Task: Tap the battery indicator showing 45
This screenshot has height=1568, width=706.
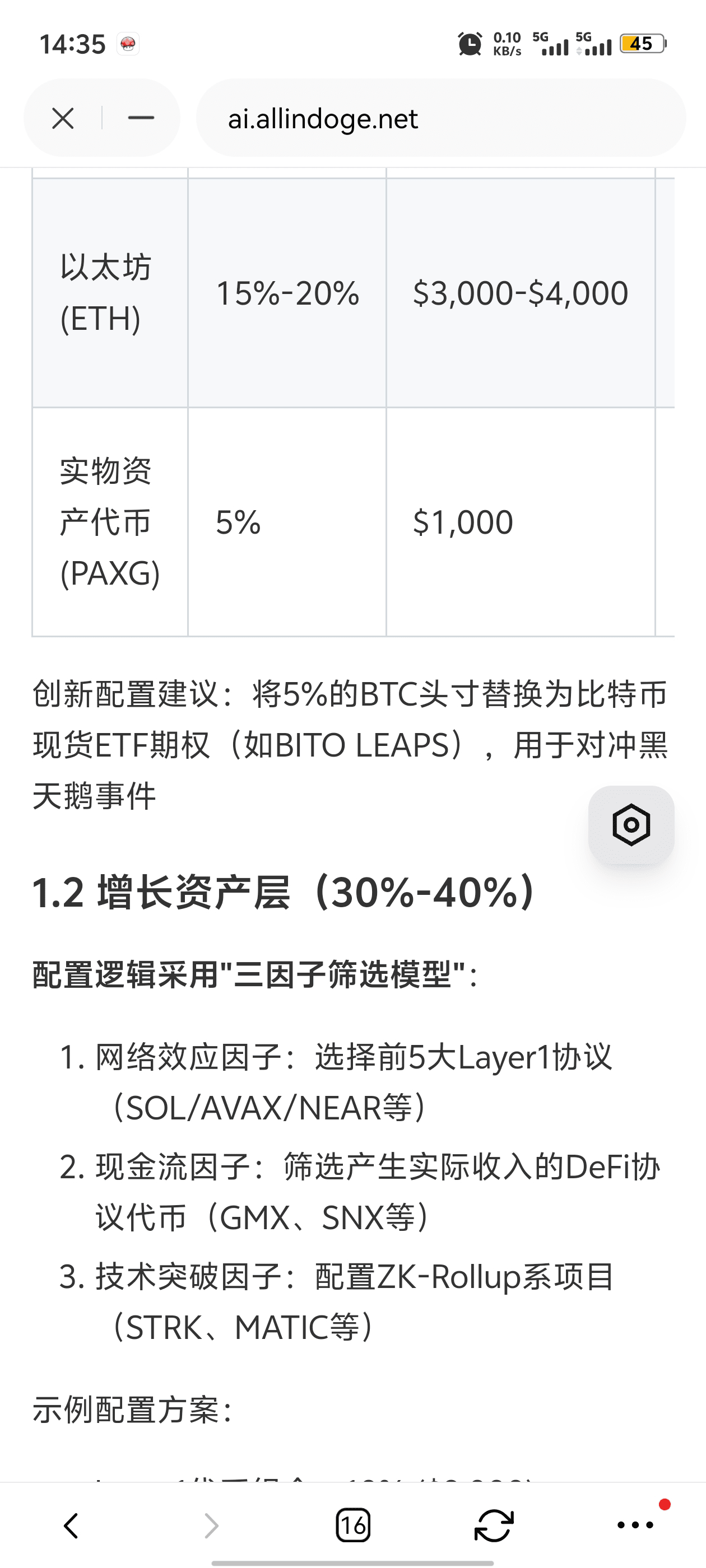Action: 643,44
